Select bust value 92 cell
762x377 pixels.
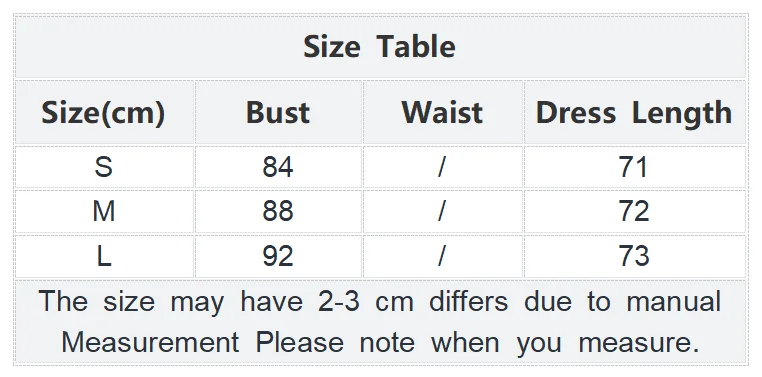[x=278, y=257]
